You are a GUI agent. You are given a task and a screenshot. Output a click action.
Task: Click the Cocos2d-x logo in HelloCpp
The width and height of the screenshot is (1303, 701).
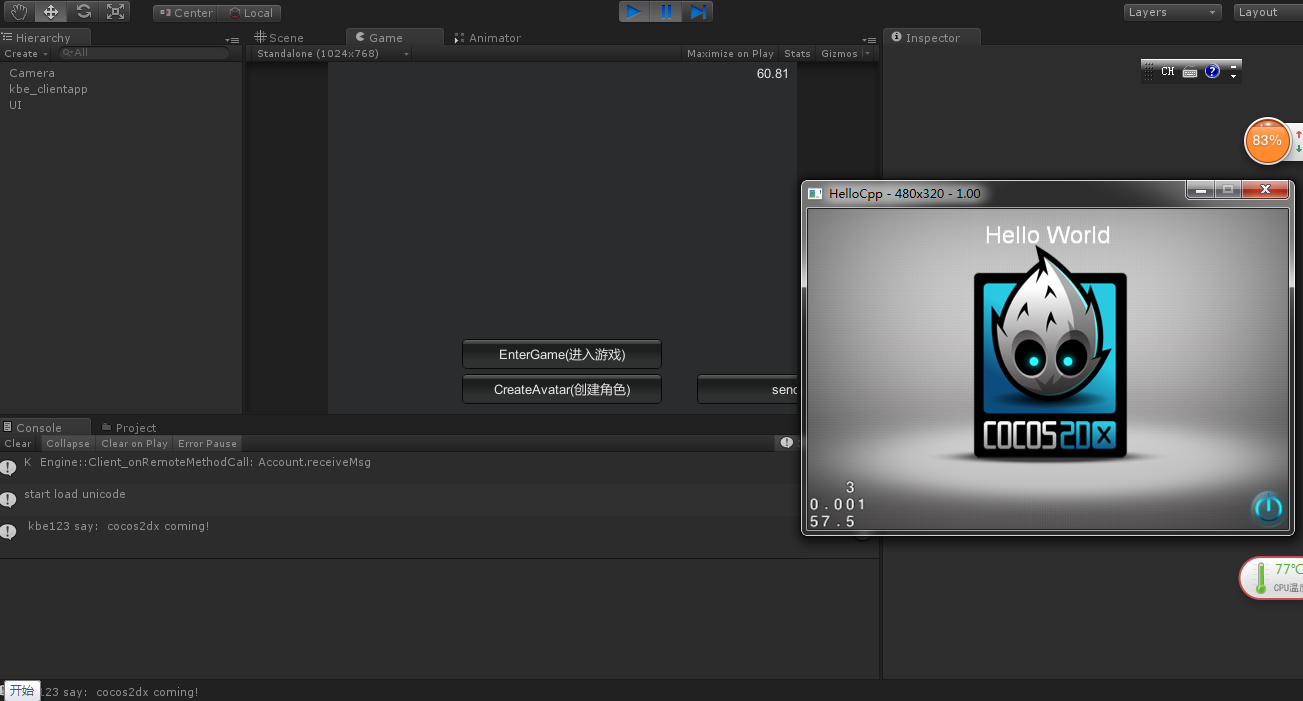click(1050, 354)
